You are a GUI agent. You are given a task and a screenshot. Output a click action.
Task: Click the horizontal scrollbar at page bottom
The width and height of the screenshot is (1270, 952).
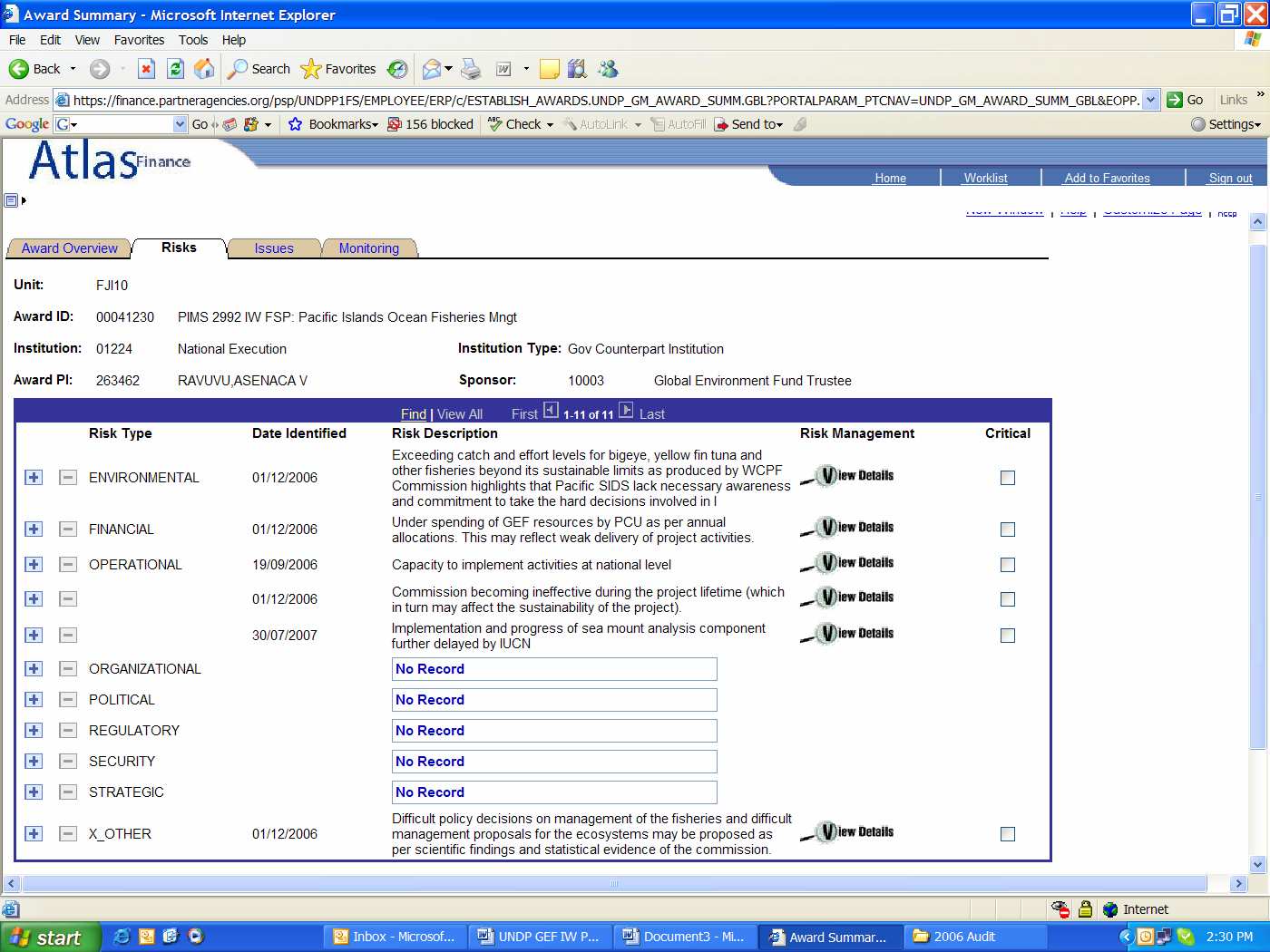pos(613,883)
